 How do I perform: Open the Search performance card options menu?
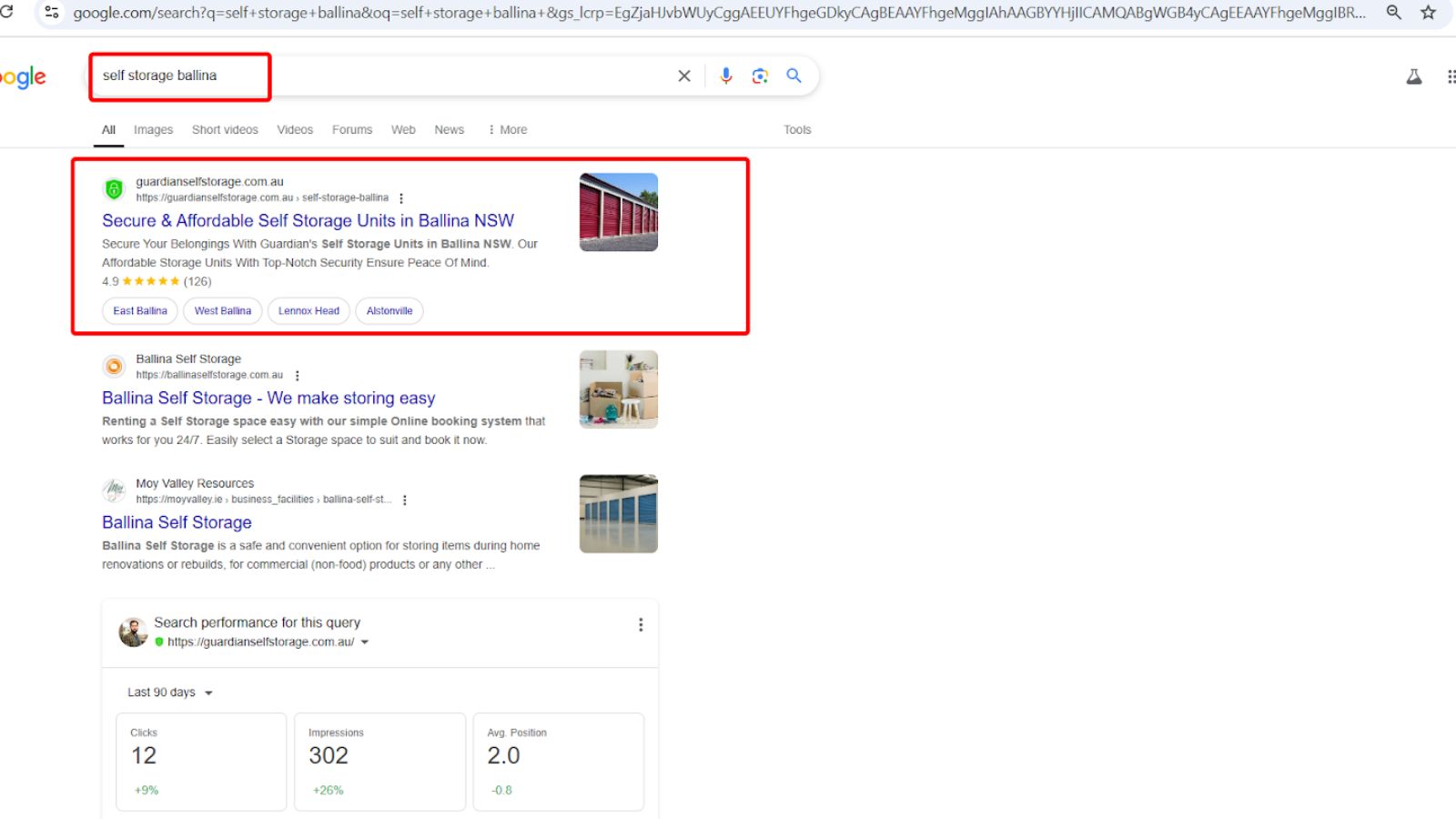click(x=641, y=624)
